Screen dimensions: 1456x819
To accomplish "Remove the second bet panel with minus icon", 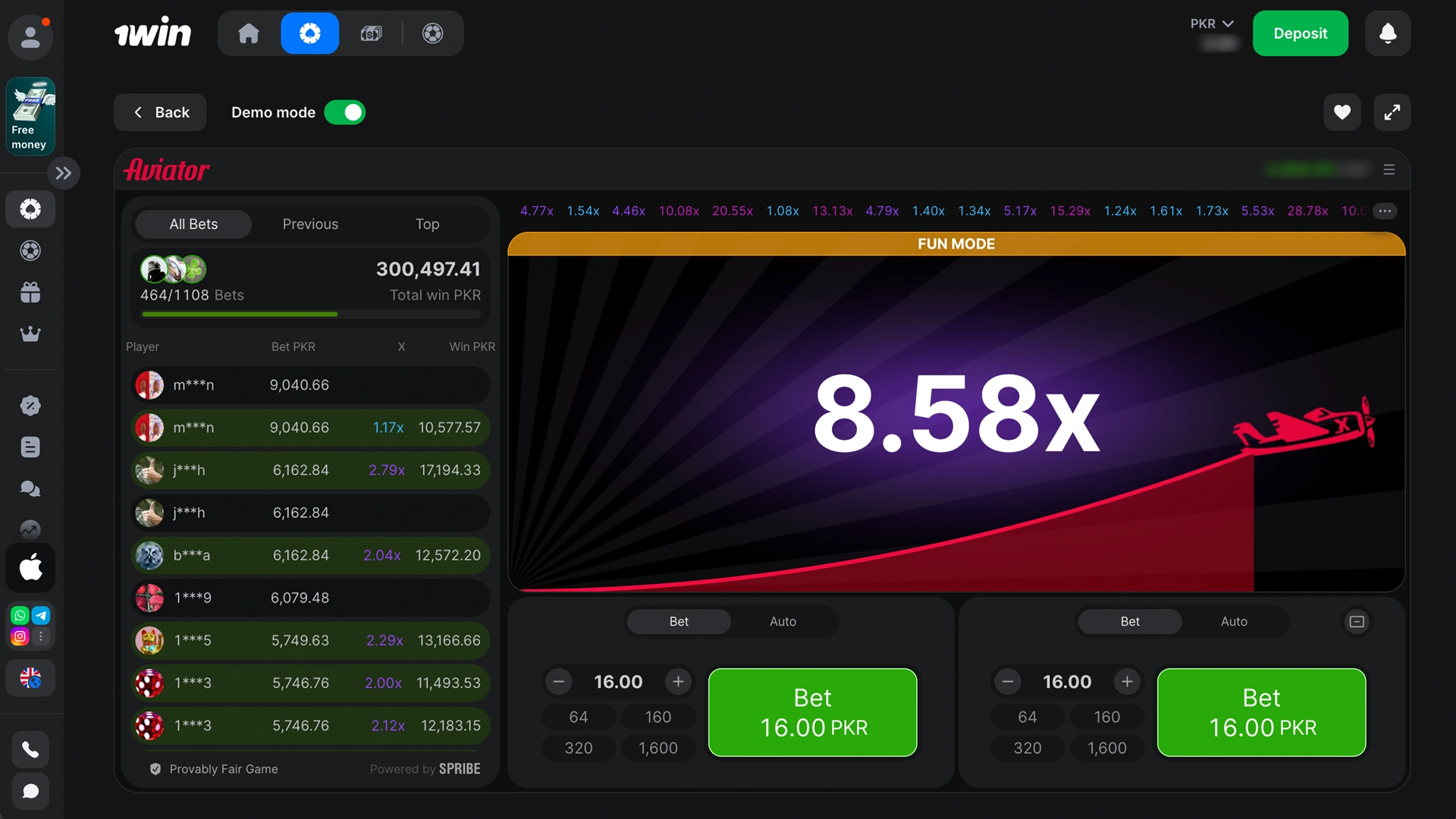I will point(1357,622).
